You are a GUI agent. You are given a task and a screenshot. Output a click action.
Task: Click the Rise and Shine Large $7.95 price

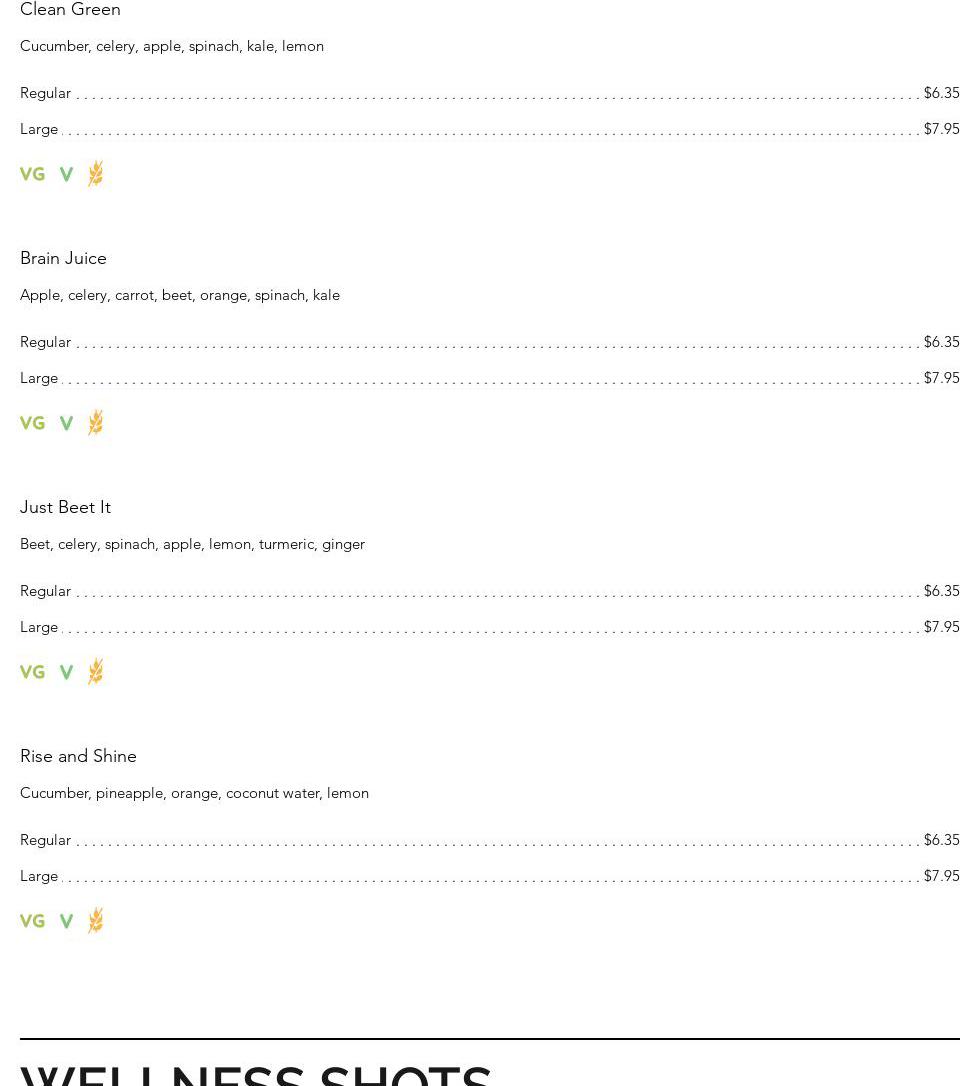[941, 876]
